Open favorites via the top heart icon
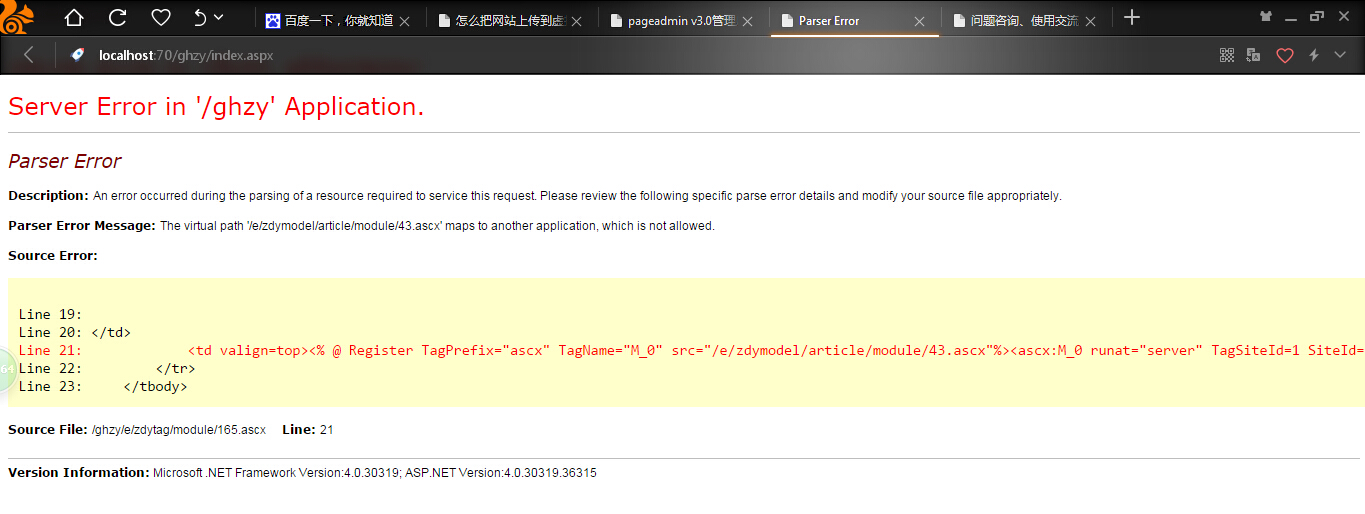This screenshot has height=514, width=1365. point(160,17)
